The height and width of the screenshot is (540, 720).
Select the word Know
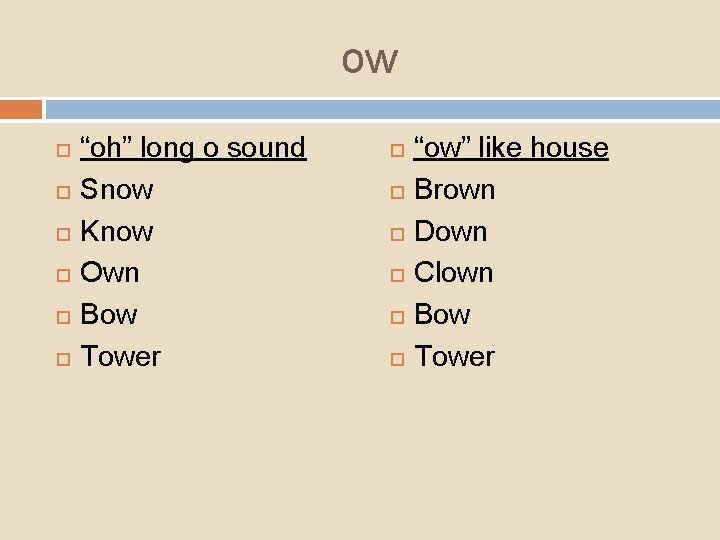pos(117,231)
